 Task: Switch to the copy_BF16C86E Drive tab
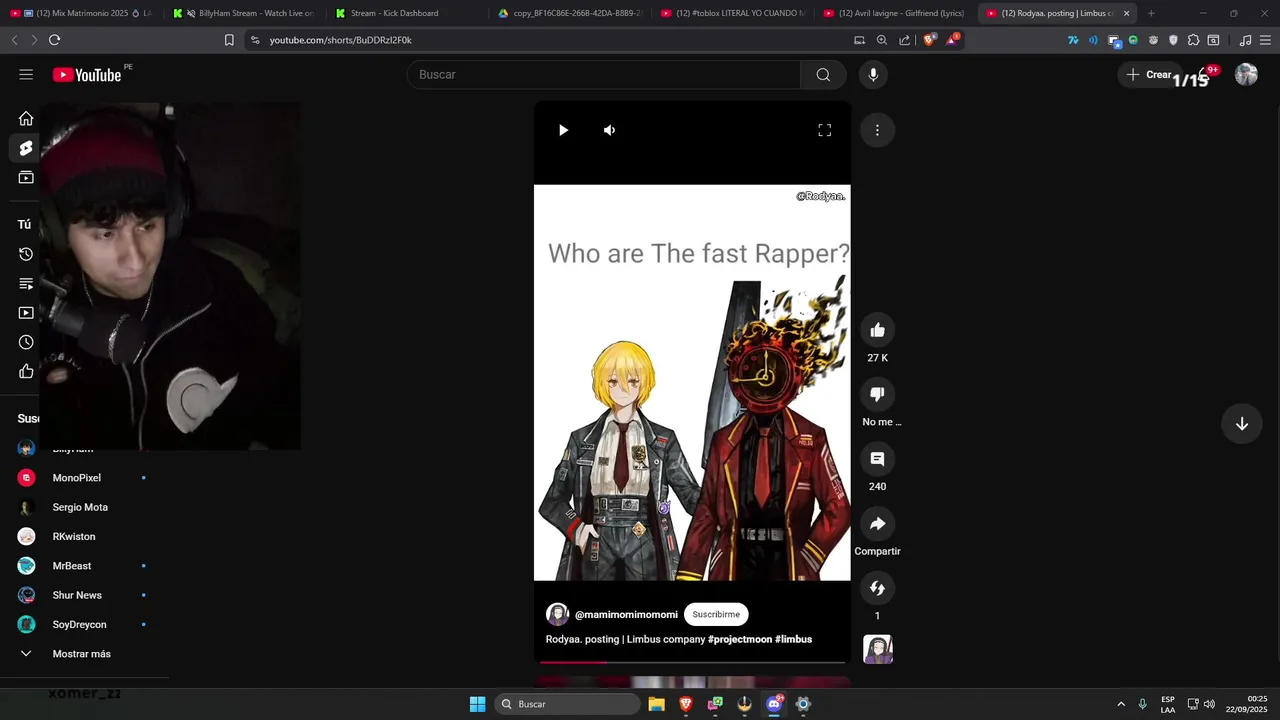[570, 13]
